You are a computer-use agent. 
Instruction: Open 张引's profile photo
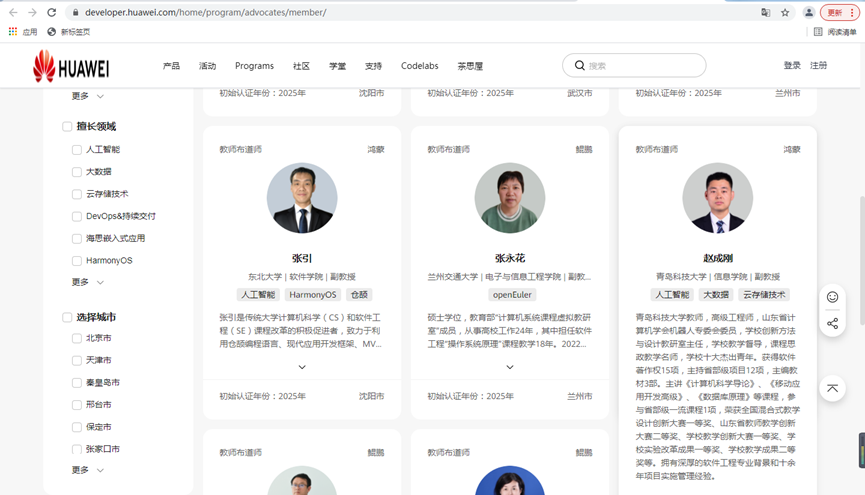302,198
